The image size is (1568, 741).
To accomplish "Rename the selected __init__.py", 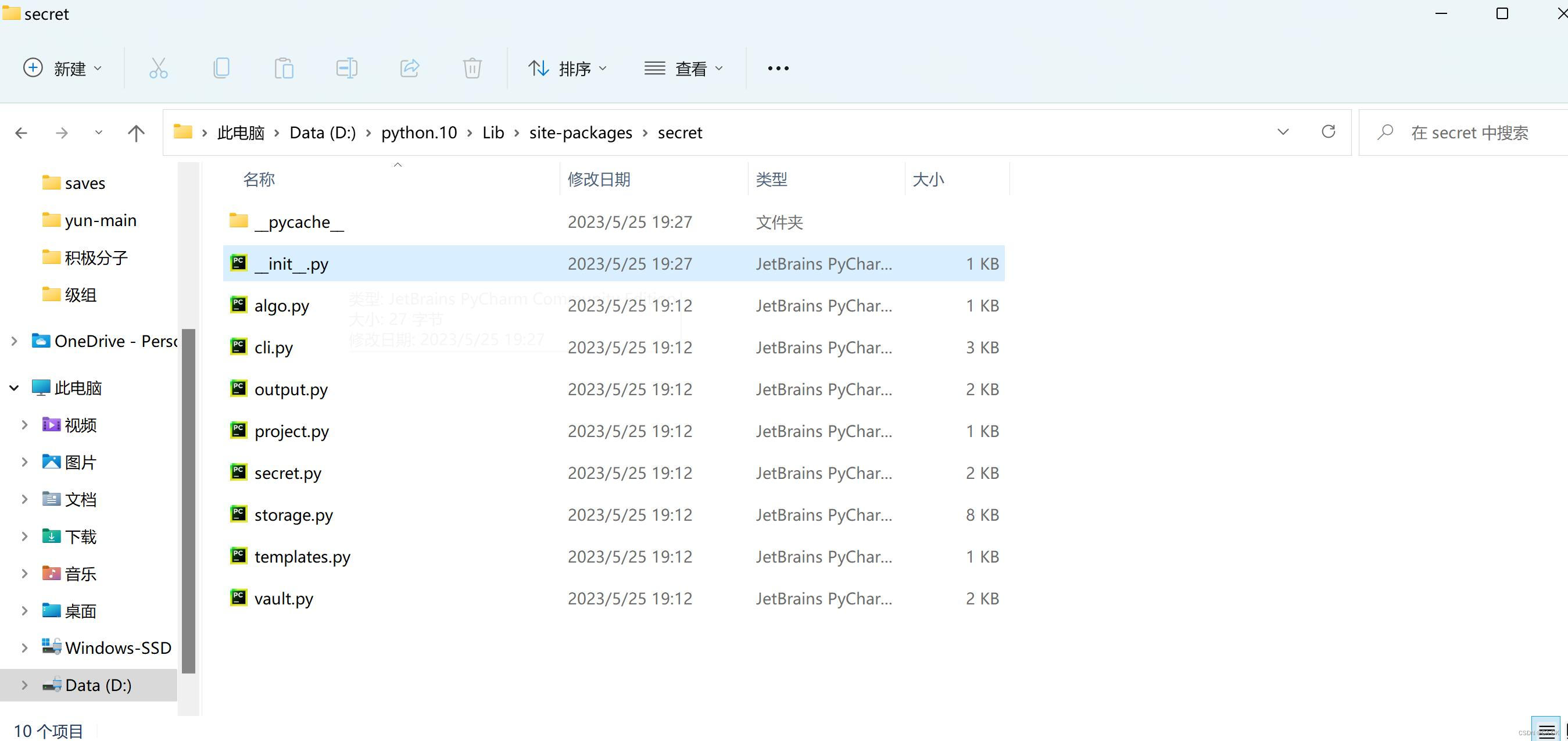I will 346,67.
